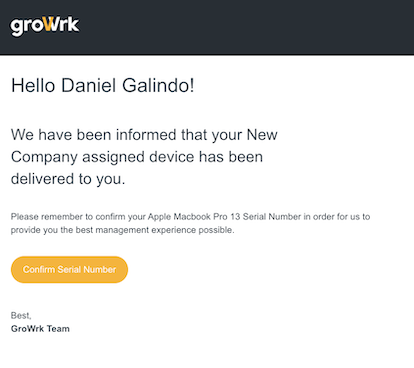
Task: Click 'Apple Macbook Pro 13' in the reminder
Action: click(x=194, y=217)
